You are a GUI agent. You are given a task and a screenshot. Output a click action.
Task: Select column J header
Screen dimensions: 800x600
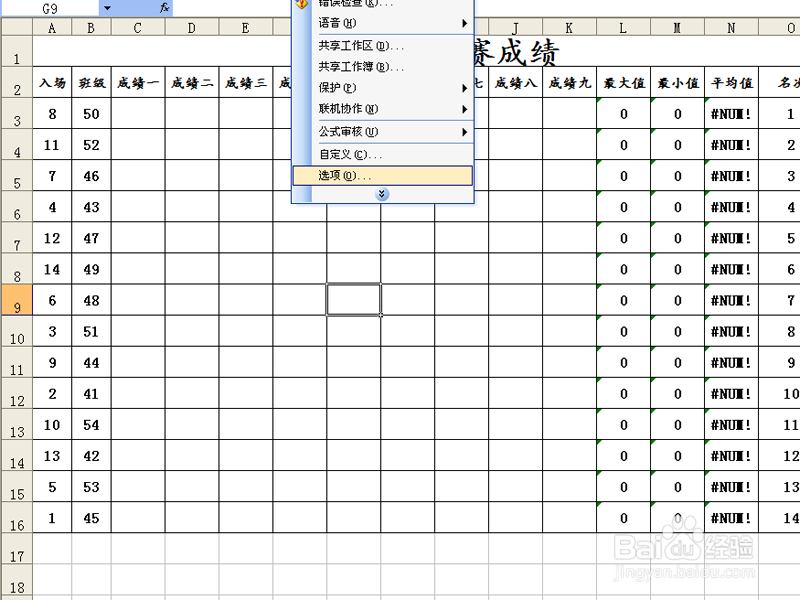515,28
